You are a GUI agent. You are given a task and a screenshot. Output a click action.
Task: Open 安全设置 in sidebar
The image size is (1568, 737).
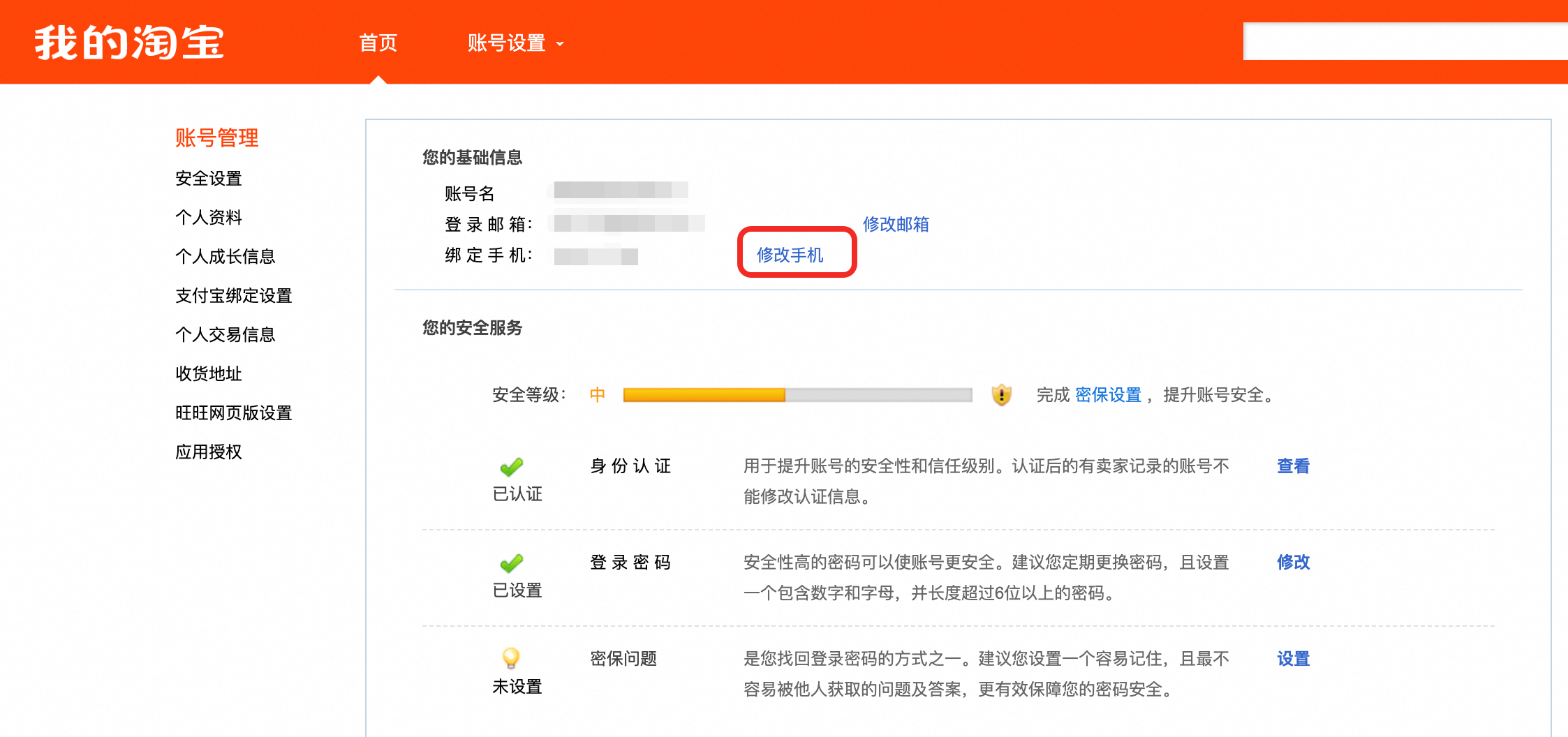[209, 179]
